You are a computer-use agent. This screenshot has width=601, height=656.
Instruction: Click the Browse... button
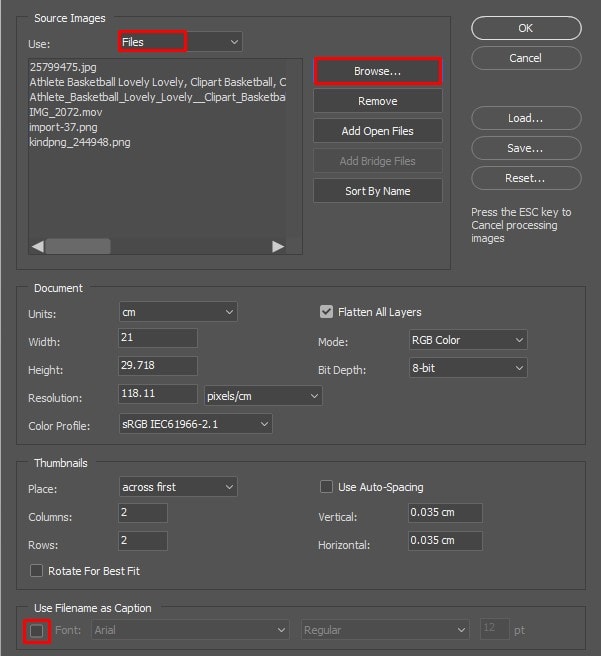point(378,71)
